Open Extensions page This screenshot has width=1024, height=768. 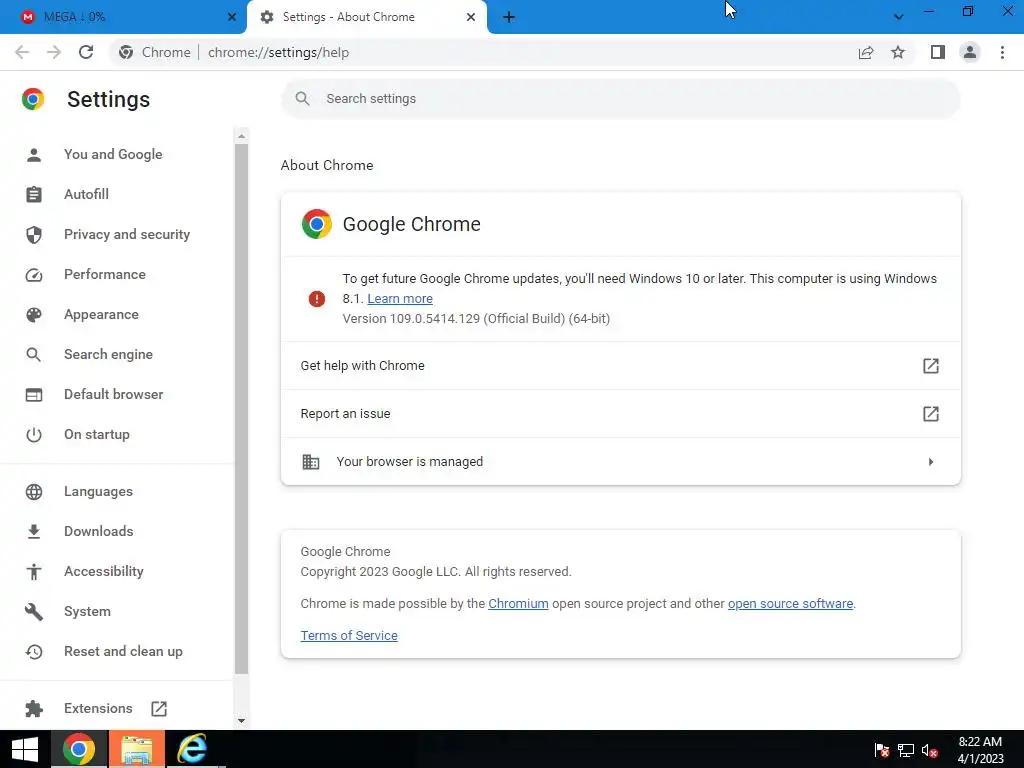[x=98, y=708]
